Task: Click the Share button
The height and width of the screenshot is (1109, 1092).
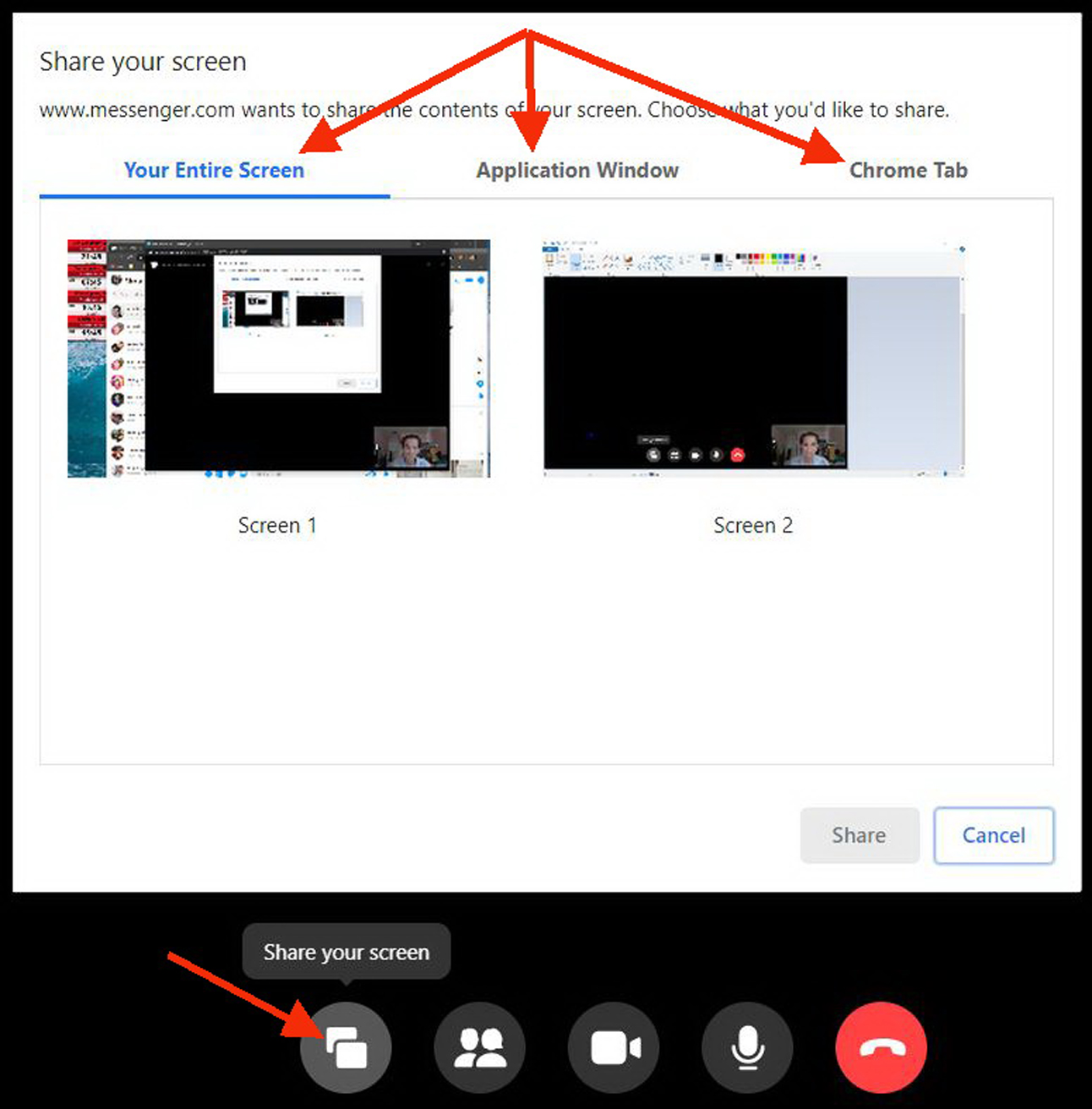Action: (859, 835)
